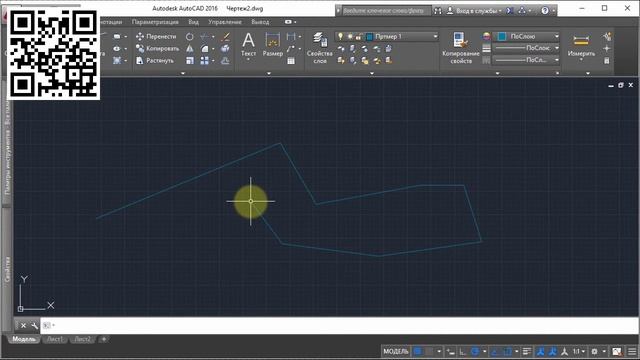Open the Управление ribbon tab
Viewport: 640px width, 360px height.
[225, 22]
